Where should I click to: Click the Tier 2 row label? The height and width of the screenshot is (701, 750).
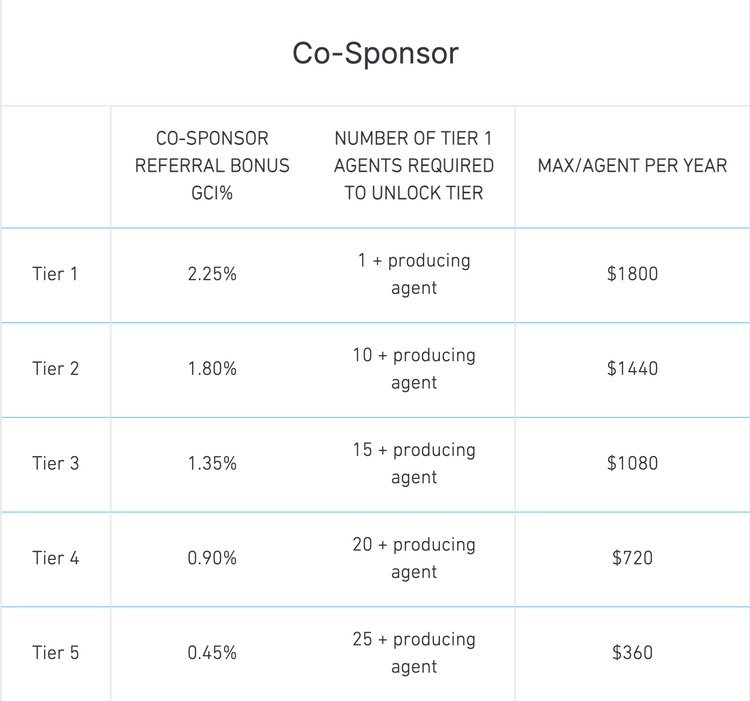pyautogui.click(x=55, y=369)
